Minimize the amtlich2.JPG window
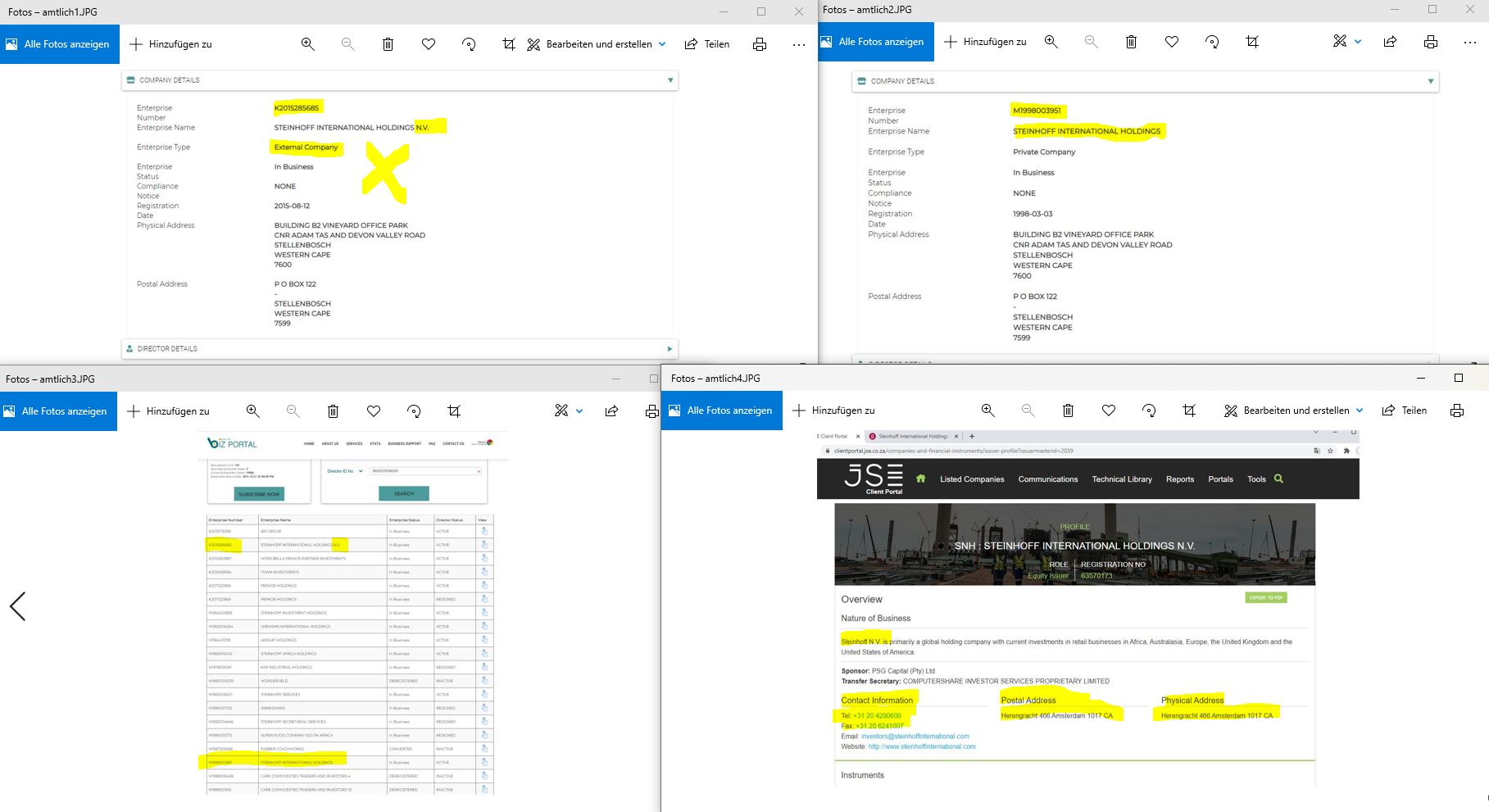The height and width of the screenshot is (812, 1489). click(1395, 10)
